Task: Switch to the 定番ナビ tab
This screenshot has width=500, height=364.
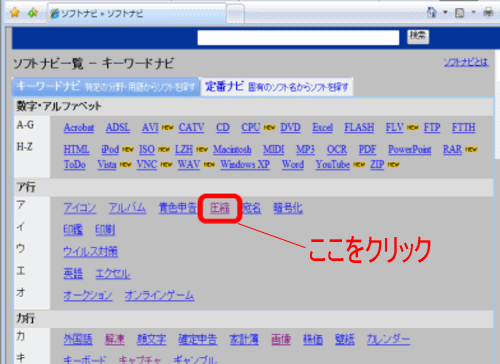Action: click(276, 87)
